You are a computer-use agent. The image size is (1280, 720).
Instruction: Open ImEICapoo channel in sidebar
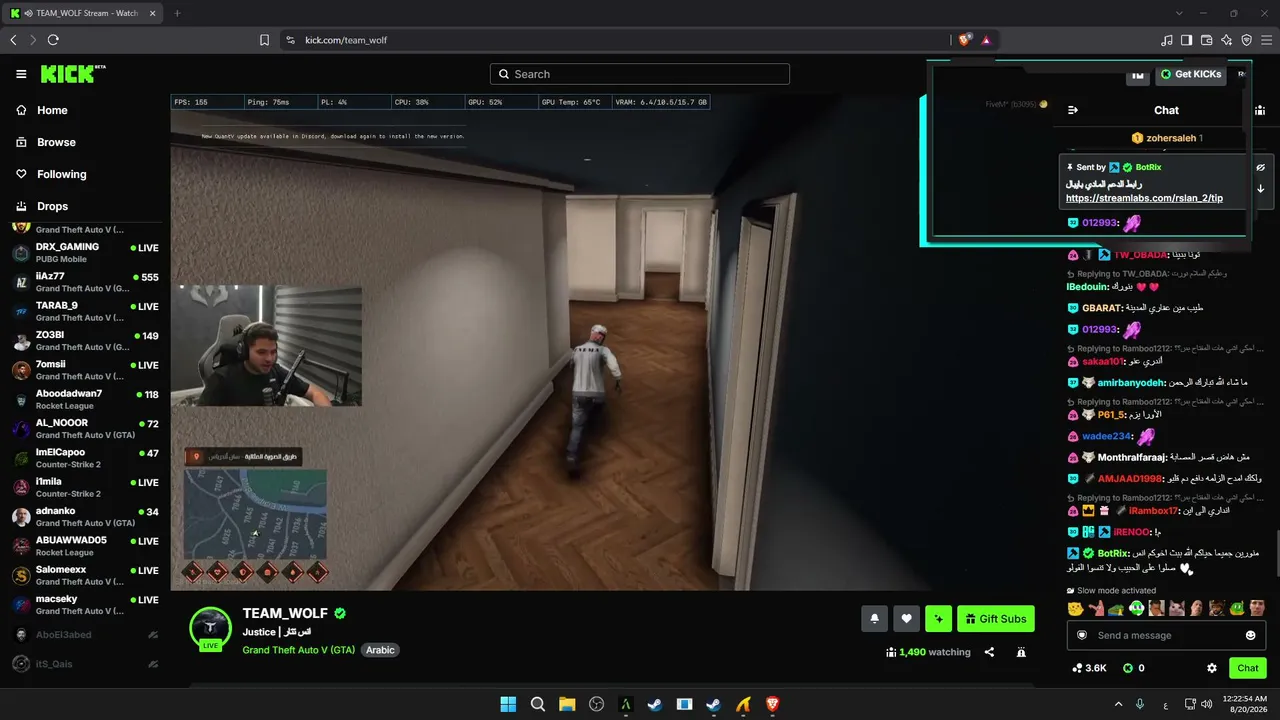click(x=85, y=458)
